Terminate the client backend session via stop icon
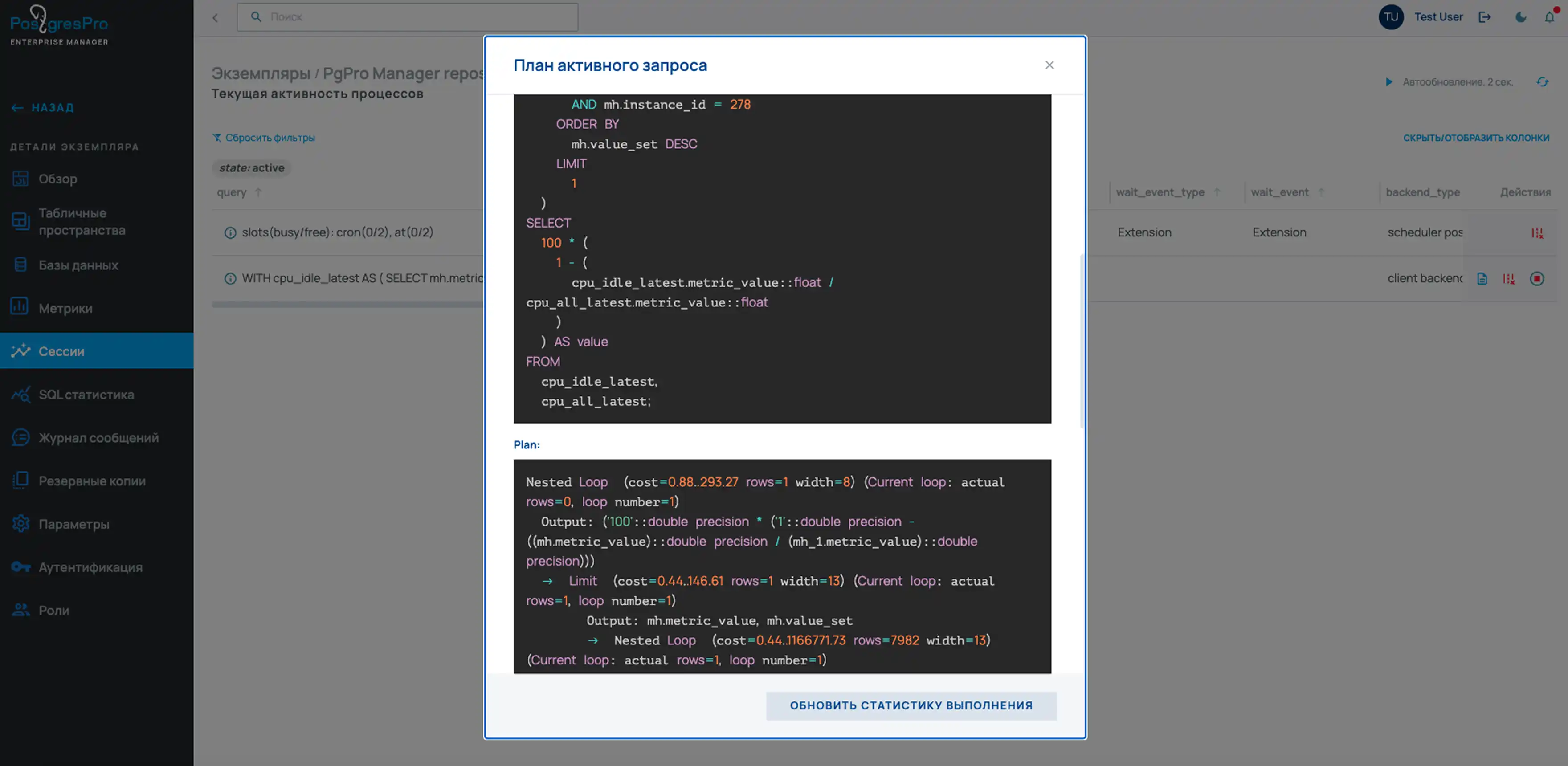Image resolution: width=1568 pixels, height=766 pixels. 1536,279
